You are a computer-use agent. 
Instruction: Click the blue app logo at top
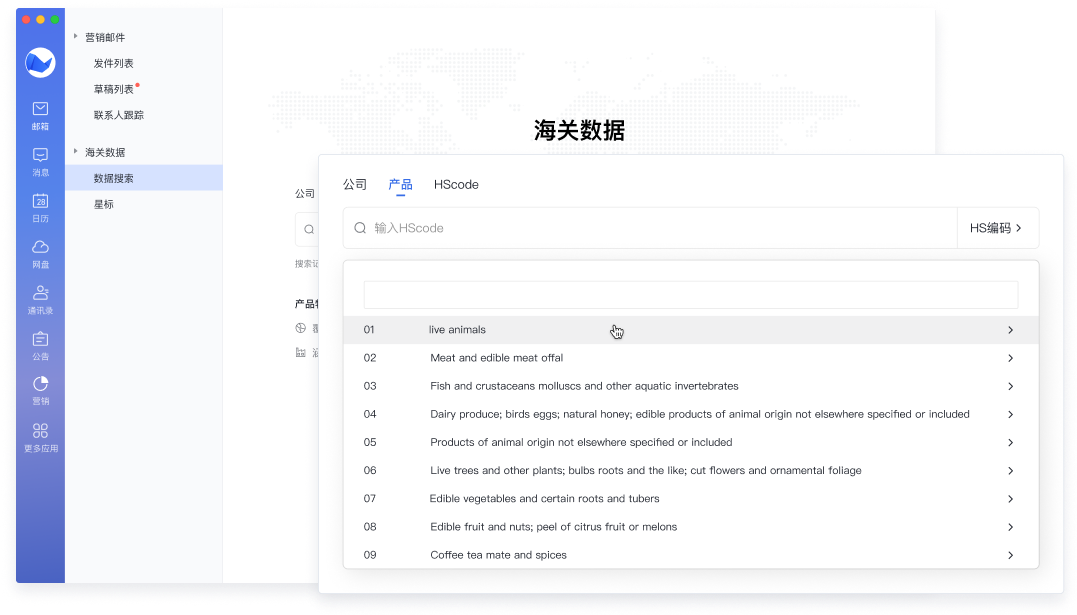pyautogui.click(x=40, y=62)
